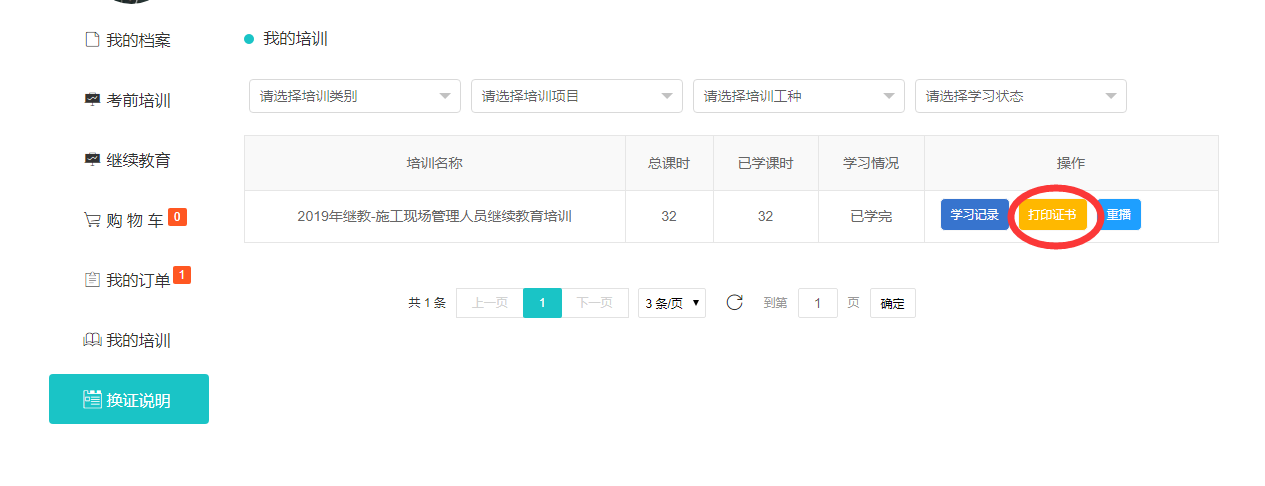Open the 请选择培训项目 dropdown
This screenshot has width=1265, height=486.
(x=576, y=96)
